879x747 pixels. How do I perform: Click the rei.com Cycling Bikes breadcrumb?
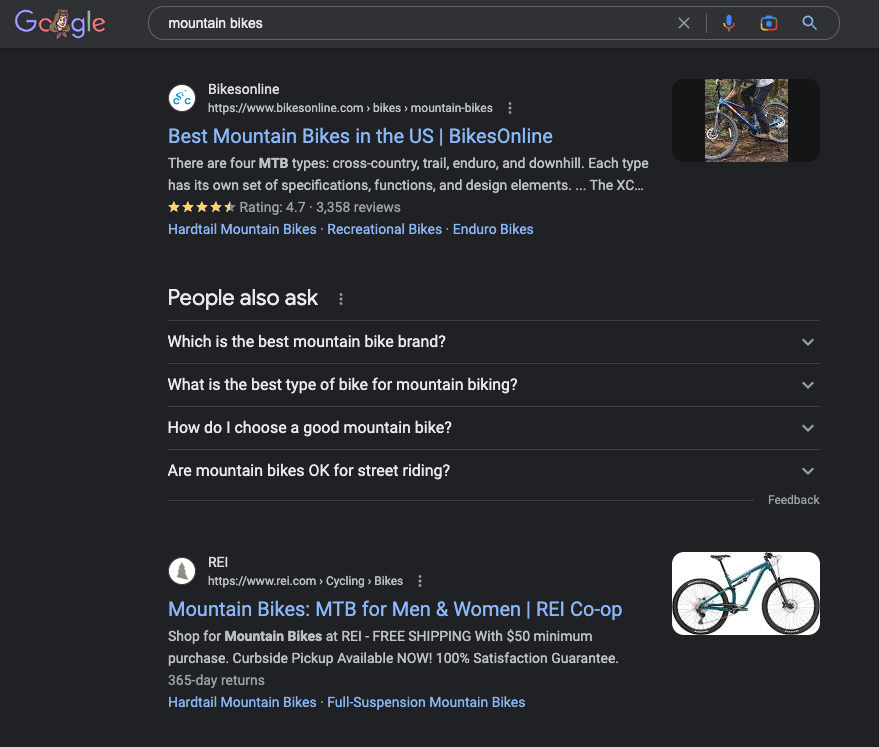[x=306, y=581]
